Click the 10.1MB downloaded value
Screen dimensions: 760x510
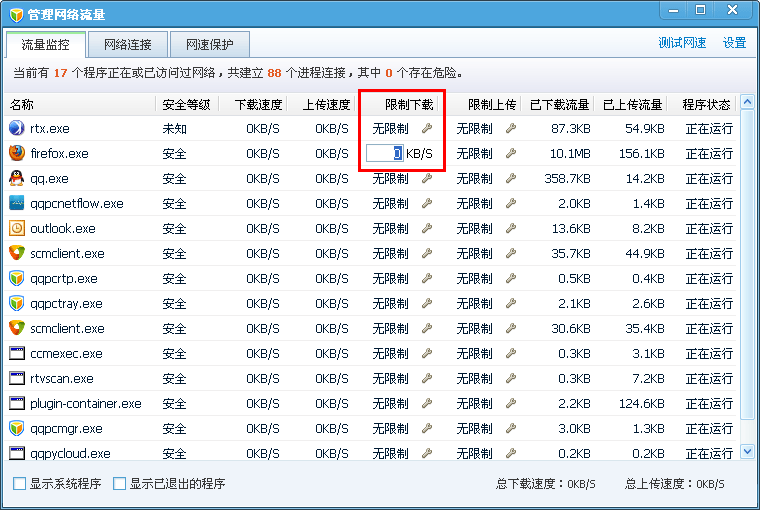[570, 153]
